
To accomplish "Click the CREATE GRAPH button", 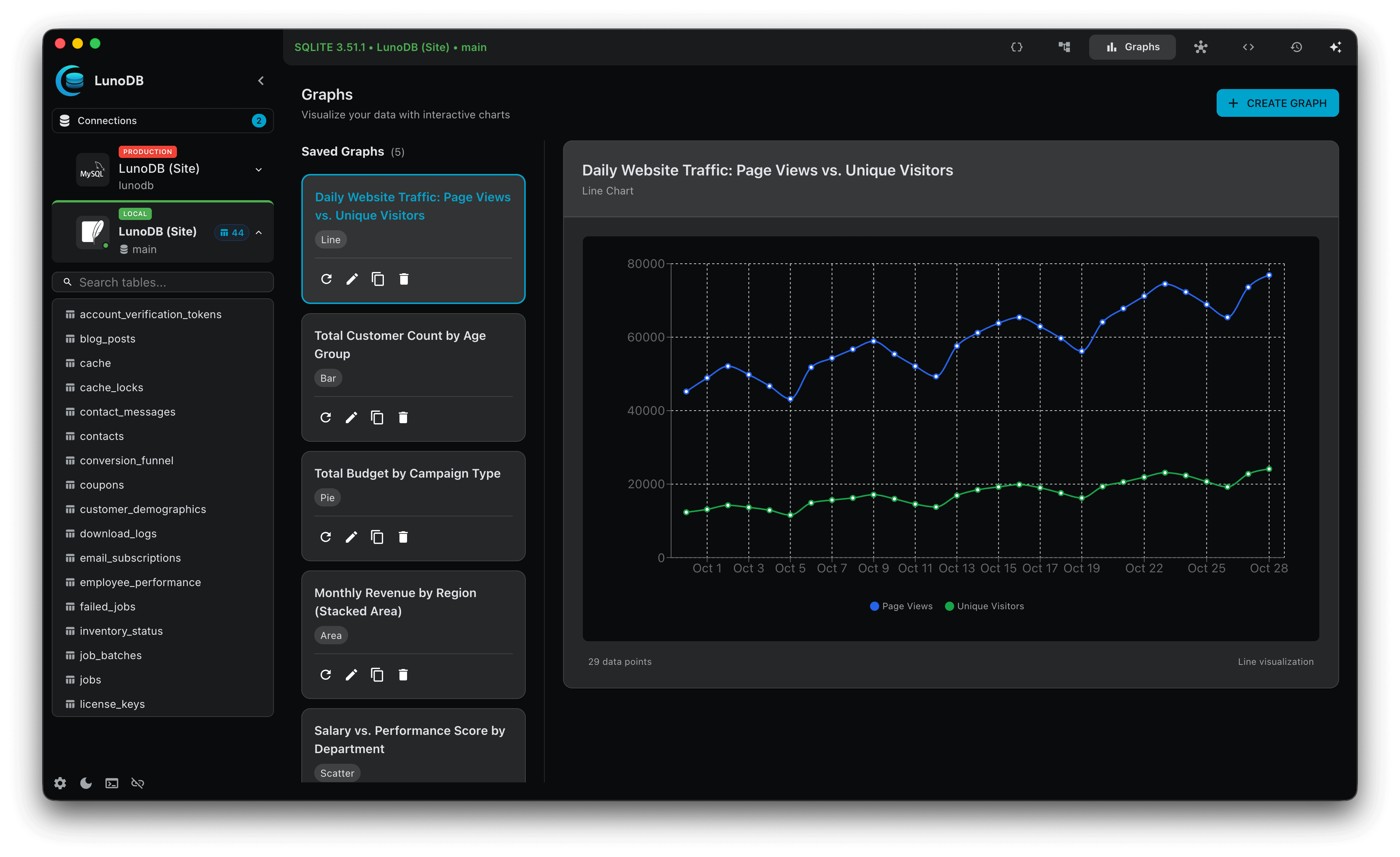I will pos(1277,103).
